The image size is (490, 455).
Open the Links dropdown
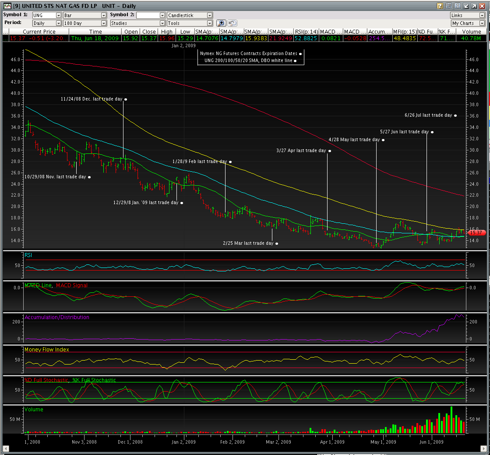pyautogui.click(x=482, y=15)
